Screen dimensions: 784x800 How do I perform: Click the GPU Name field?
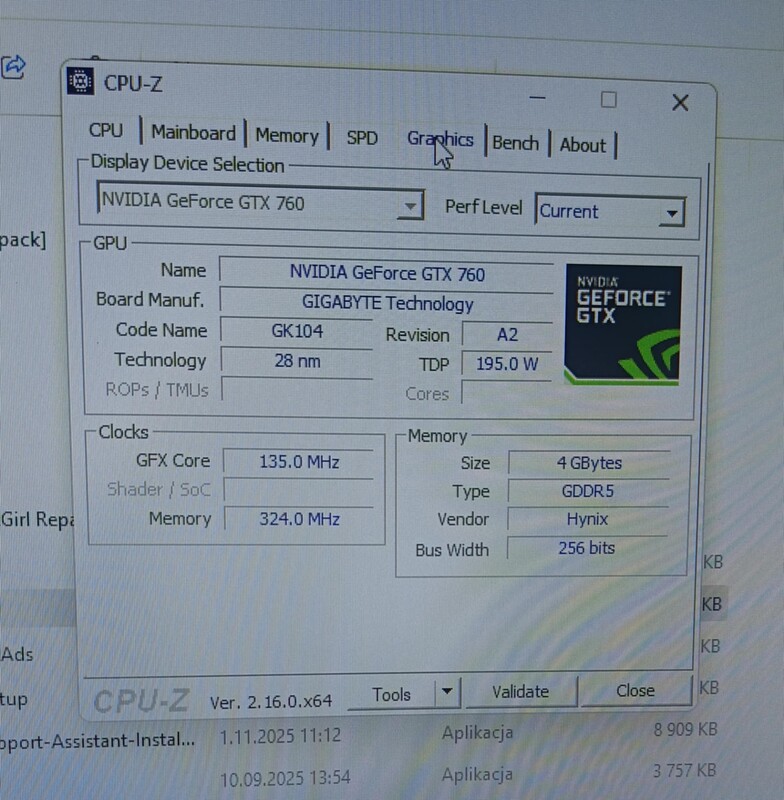385,272
